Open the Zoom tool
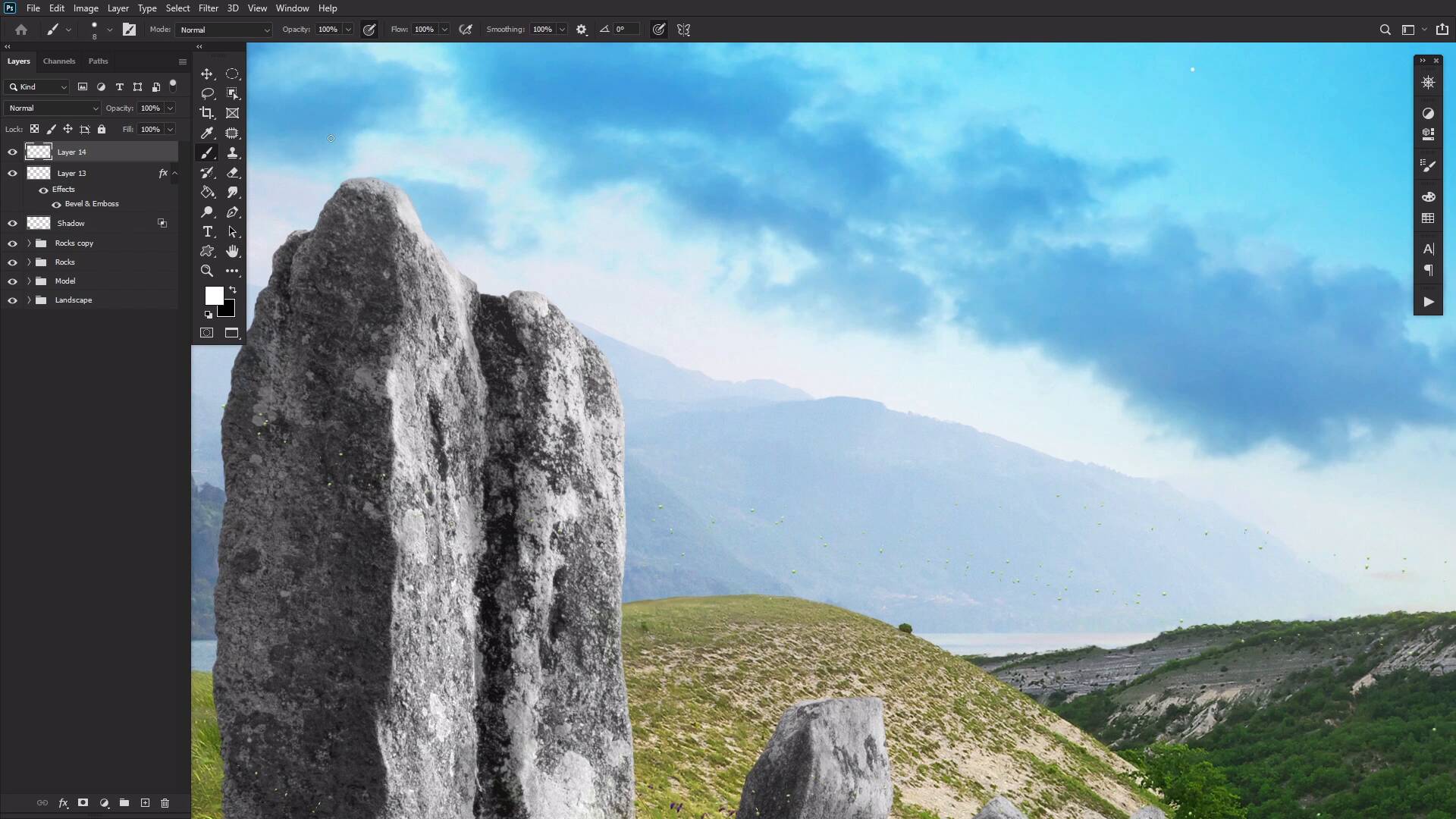 coord(207,271)
